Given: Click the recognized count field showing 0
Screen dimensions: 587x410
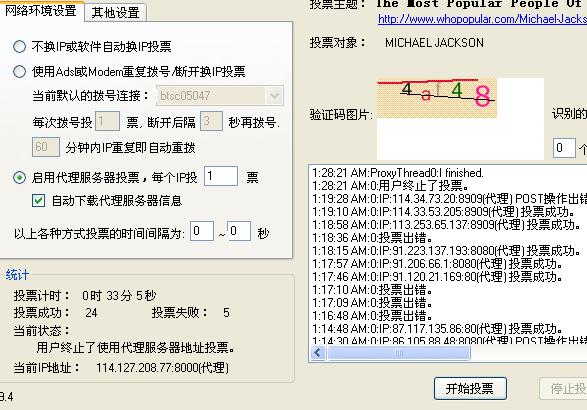Looking at the screenshot, I should pos(564,148).
